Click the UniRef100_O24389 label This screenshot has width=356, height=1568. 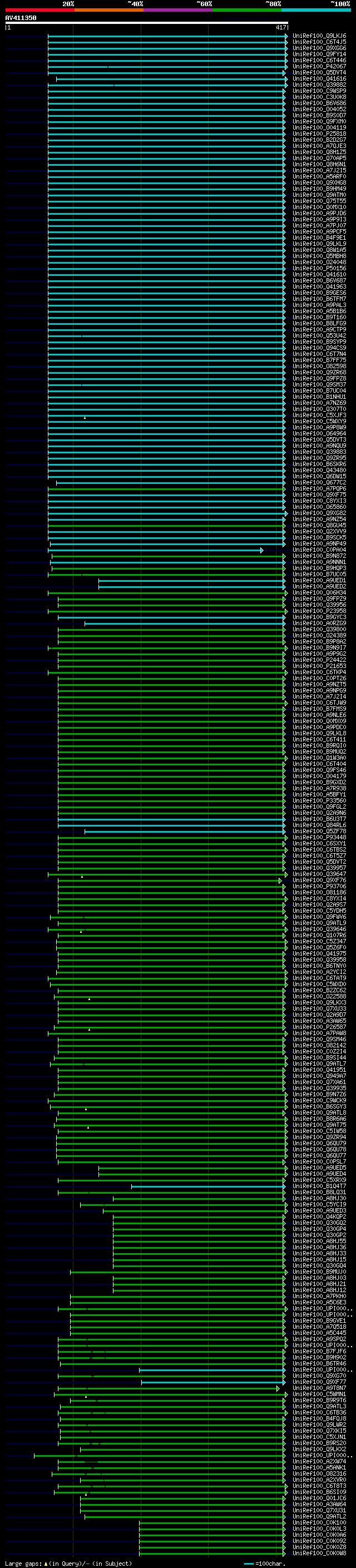(x=319, y=635)
